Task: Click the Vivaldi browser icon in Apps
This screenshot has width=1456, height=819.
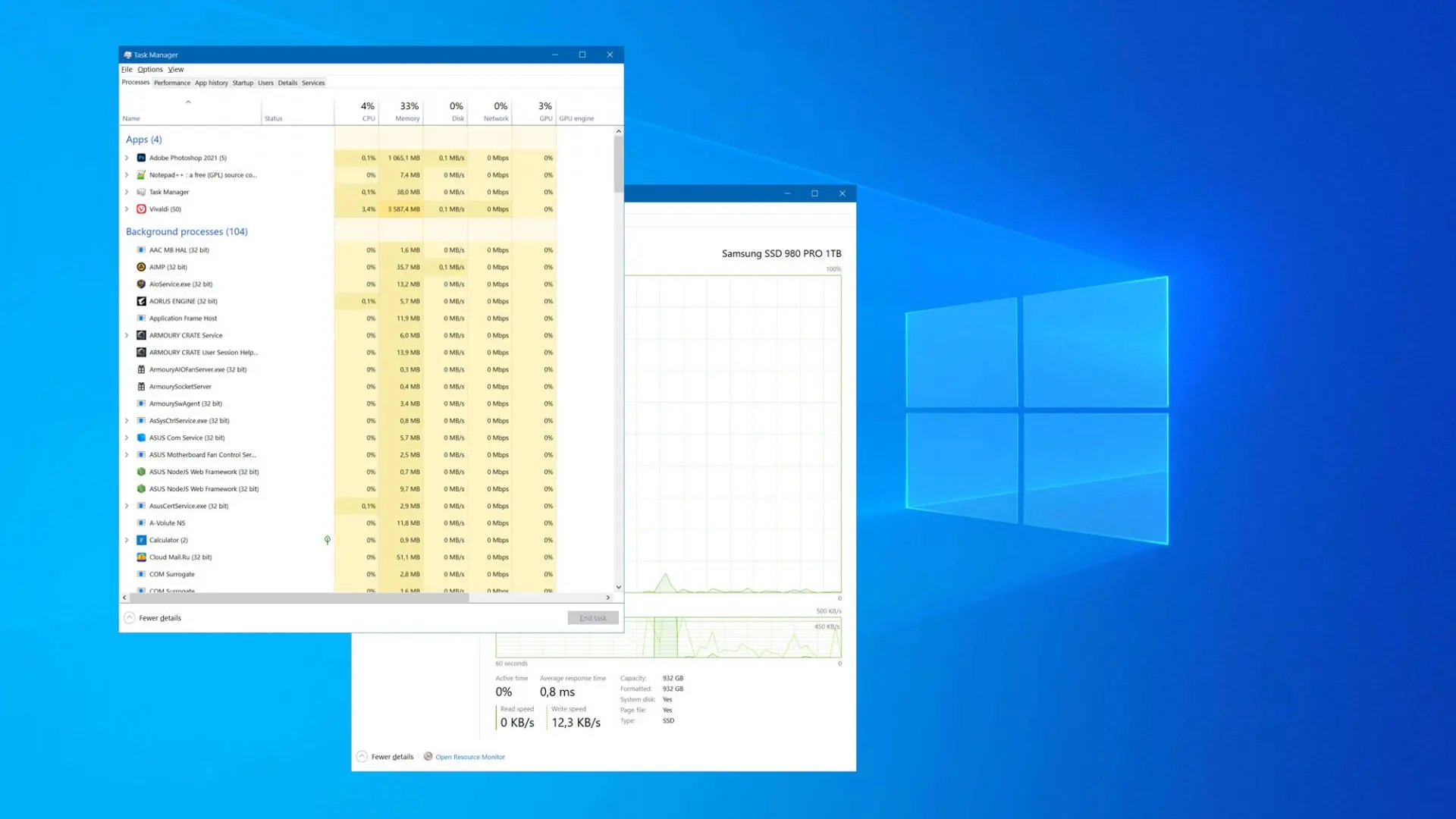Action: (x=141, y=209)
